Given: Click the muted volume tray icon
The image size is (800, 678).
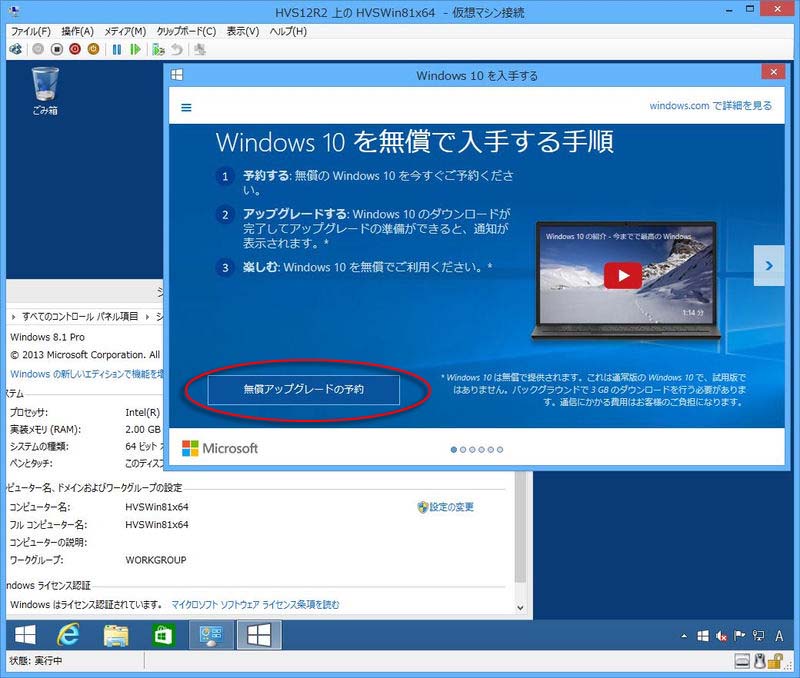Looking at the screenshot, I should pos(721,636).
